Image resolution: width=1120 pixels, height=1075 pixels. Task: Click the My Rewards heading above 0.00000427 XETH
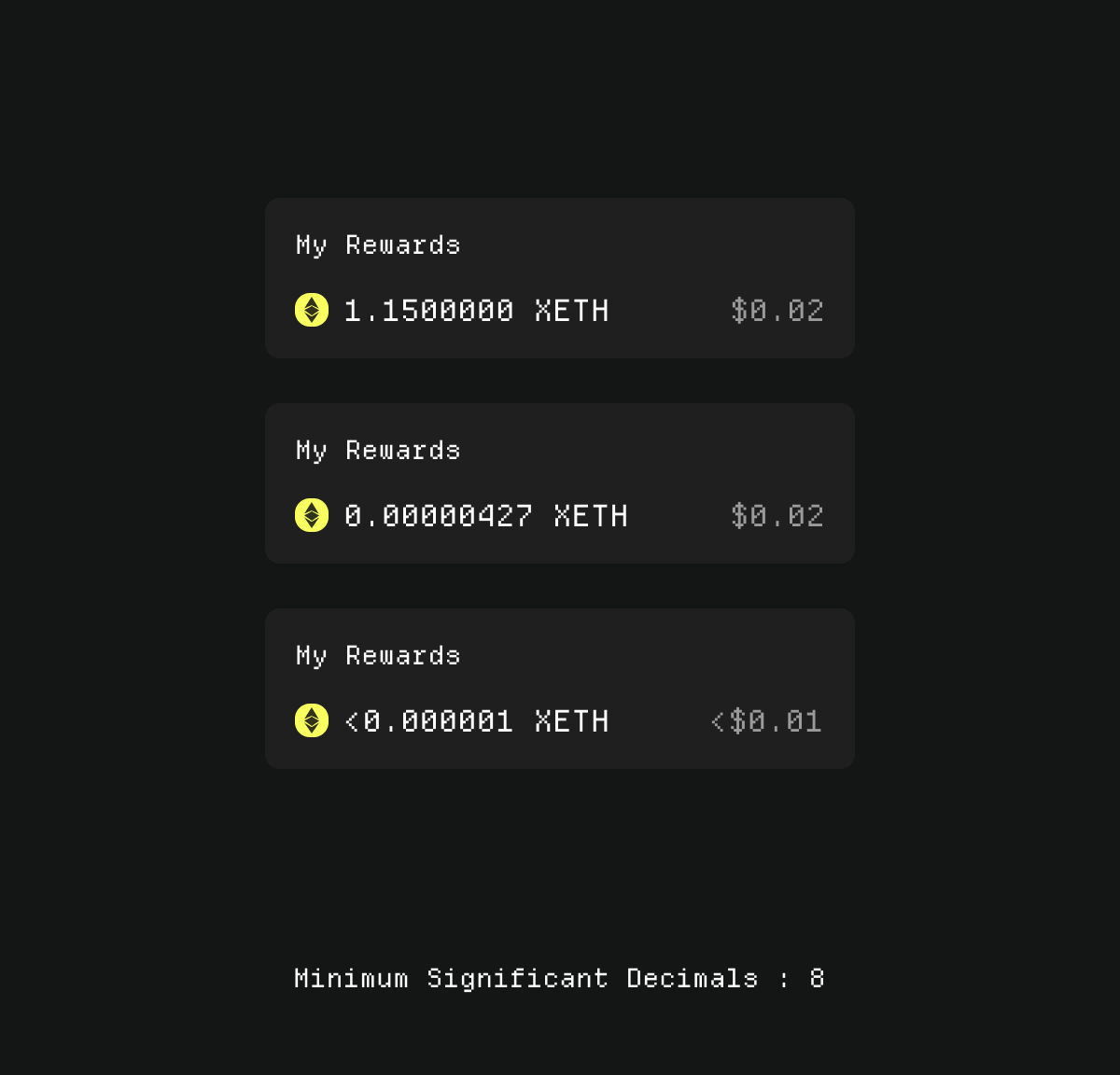378,451
